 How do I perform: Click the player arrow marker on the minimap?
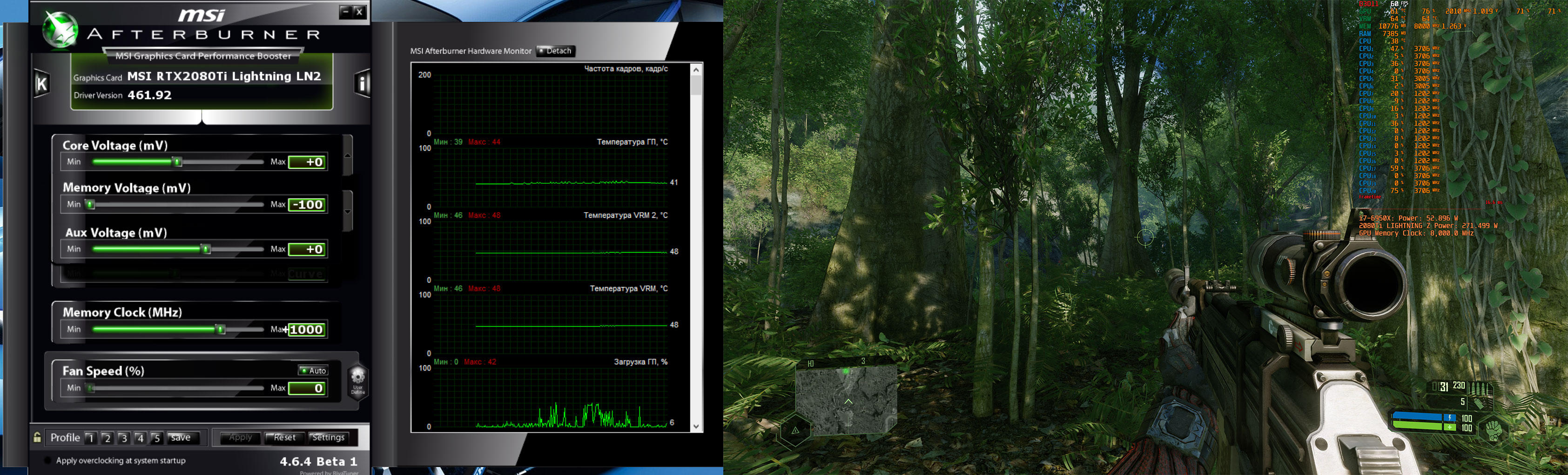pos(848,401)
